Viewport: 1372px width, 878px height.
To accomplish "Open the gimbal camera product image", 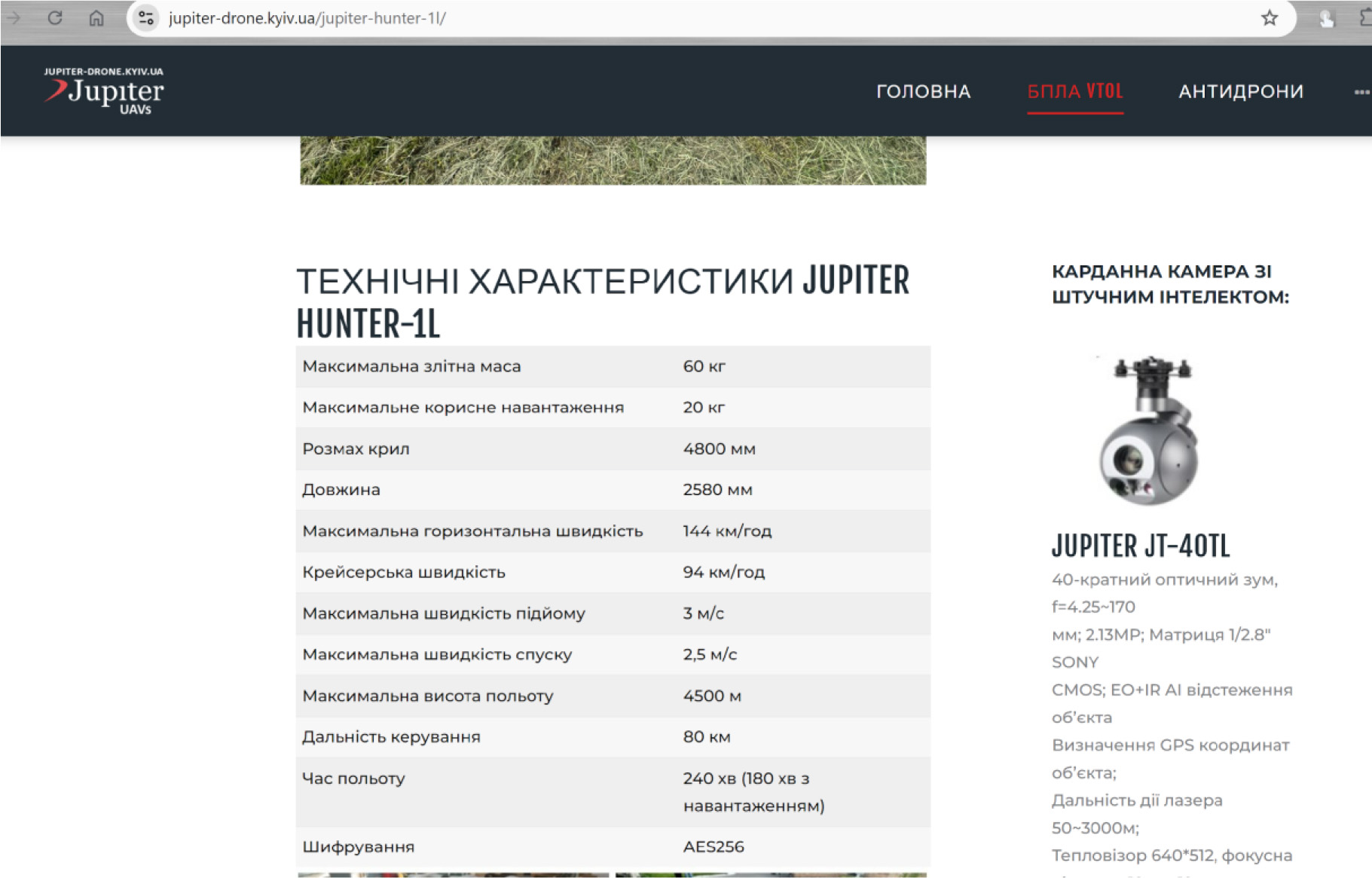I will 1149,431.
